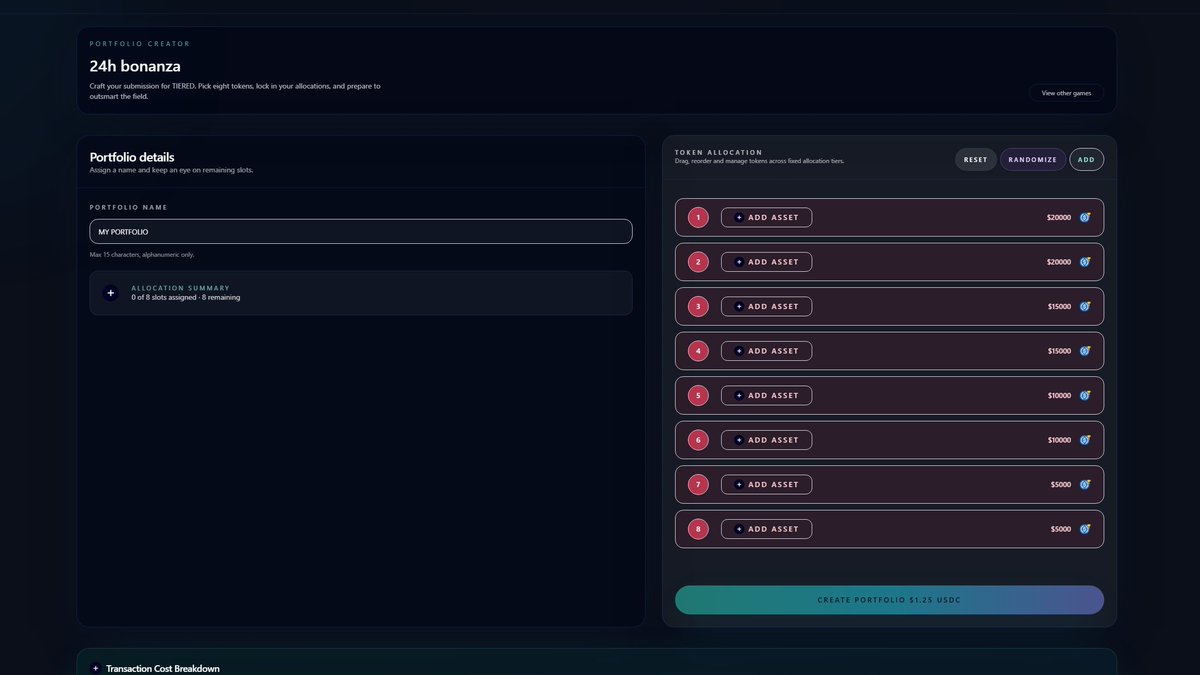1200x675 pixels.
Task: Open View other games
Action: pyautogui.click(x=1067, y=93)
